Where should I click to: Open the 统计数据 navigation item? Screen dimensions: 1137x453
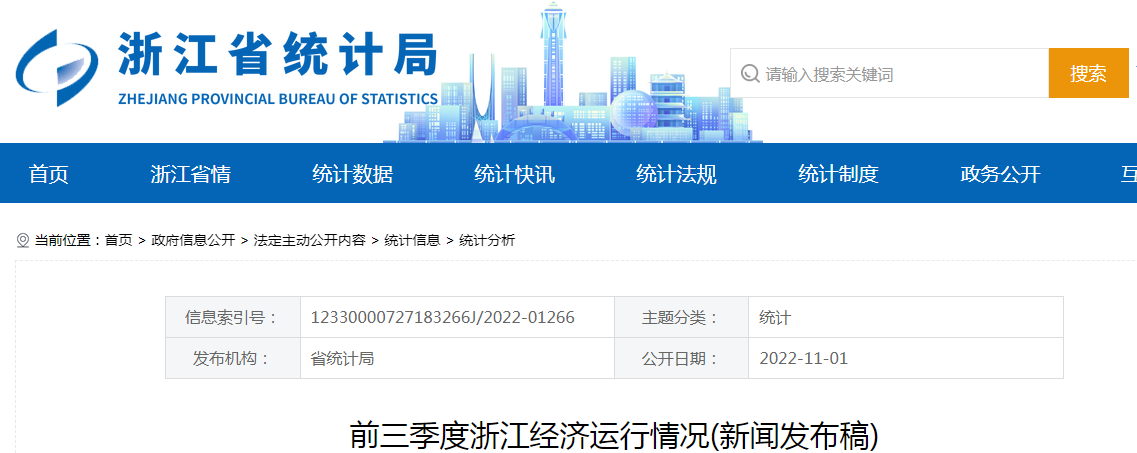[352, 174]
